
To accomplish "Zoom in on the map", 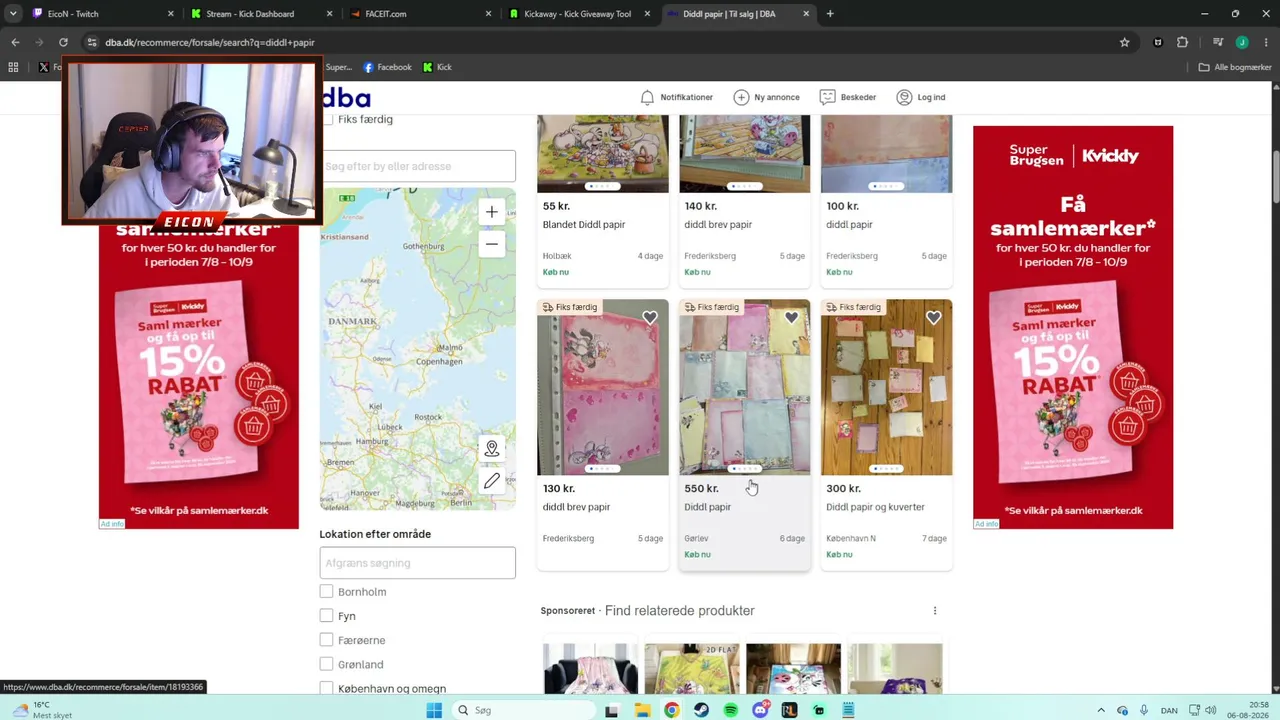I will click(x=491, y=212).
